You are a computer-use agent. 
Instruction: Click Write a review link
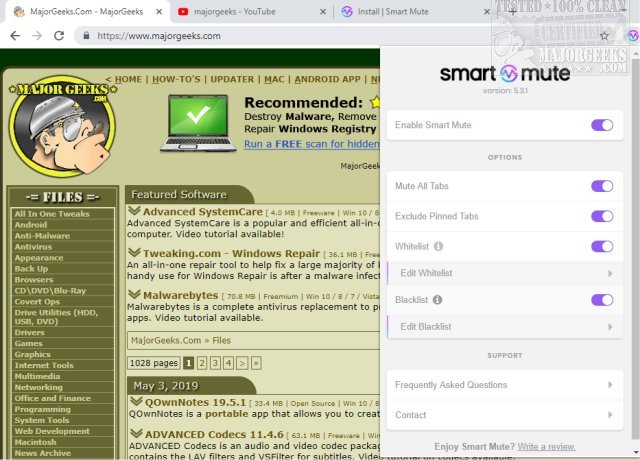(547, 447)
